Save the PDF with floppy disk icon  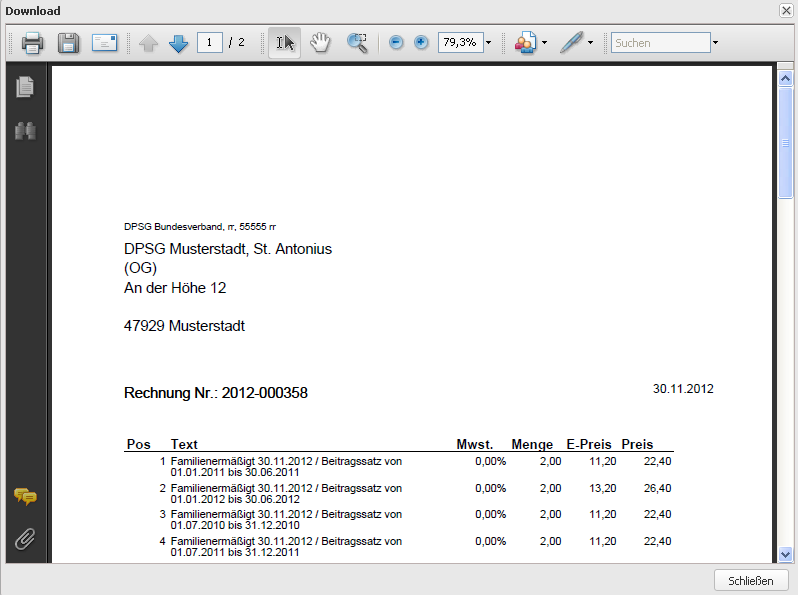[x=68, y=43]
